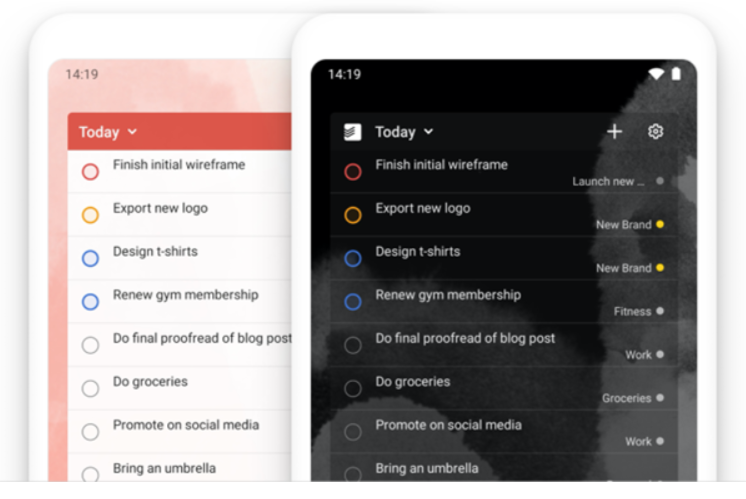
Task: Open Design t-shirts task, light widget
Action: [x=155, y=251]
